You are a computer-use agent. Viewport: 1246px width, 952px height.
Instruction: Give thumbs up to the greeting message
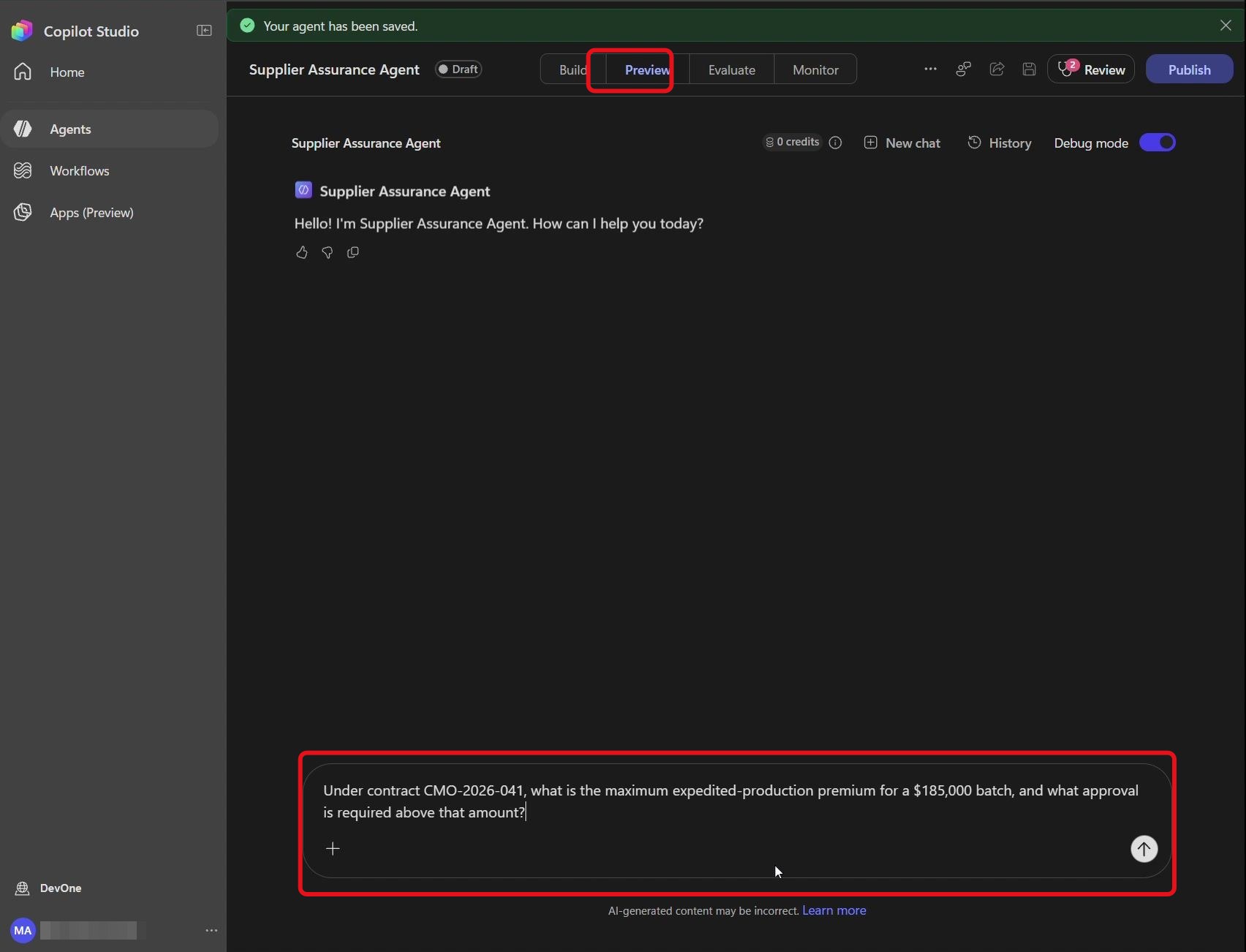301,252
